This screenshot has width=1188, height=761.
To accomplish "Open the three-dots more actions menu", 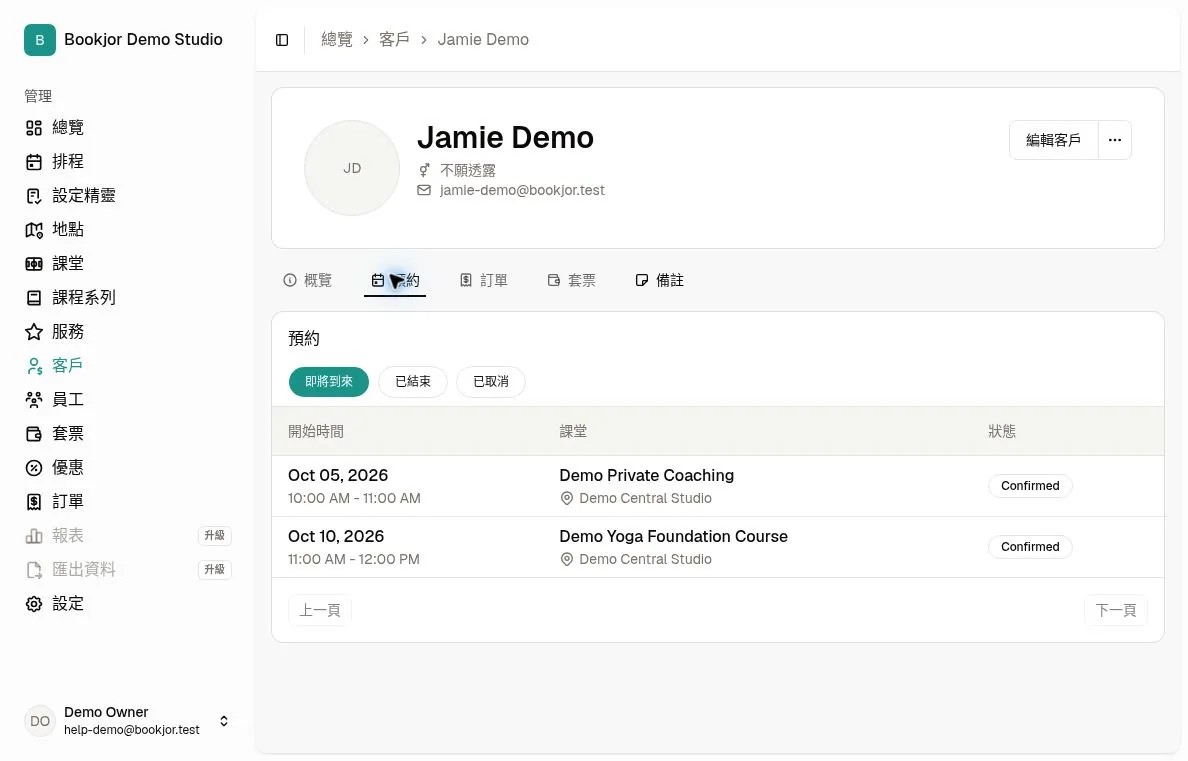I will 1115,140.
